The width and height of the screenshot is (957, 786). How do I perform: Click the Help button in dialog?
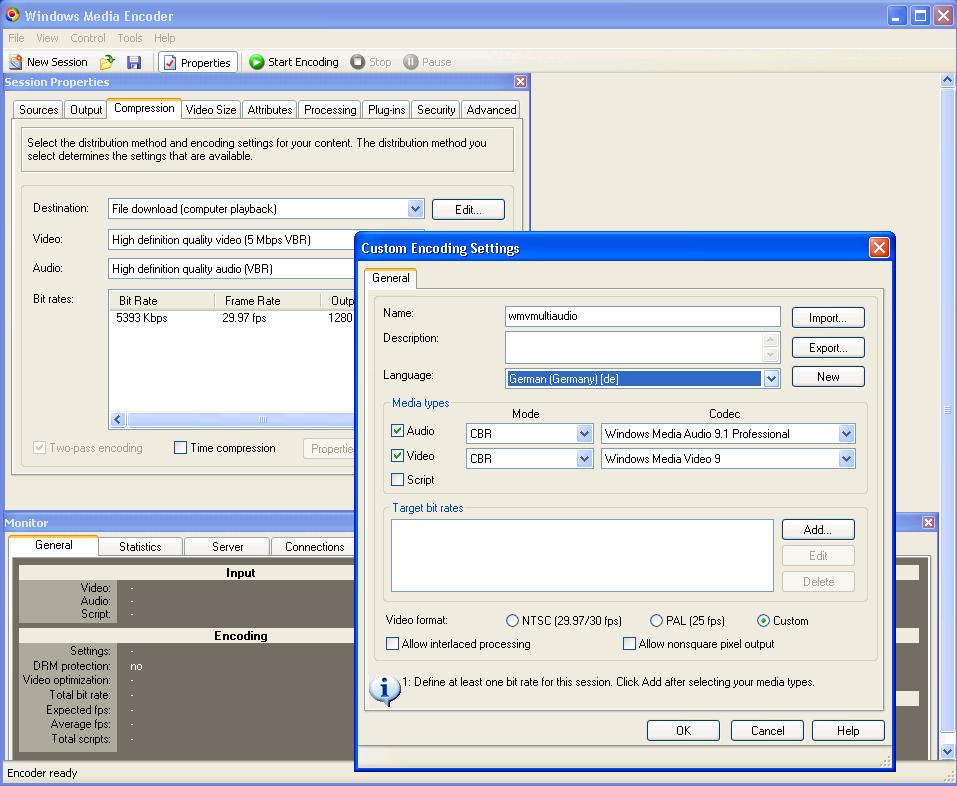[848, 730]
